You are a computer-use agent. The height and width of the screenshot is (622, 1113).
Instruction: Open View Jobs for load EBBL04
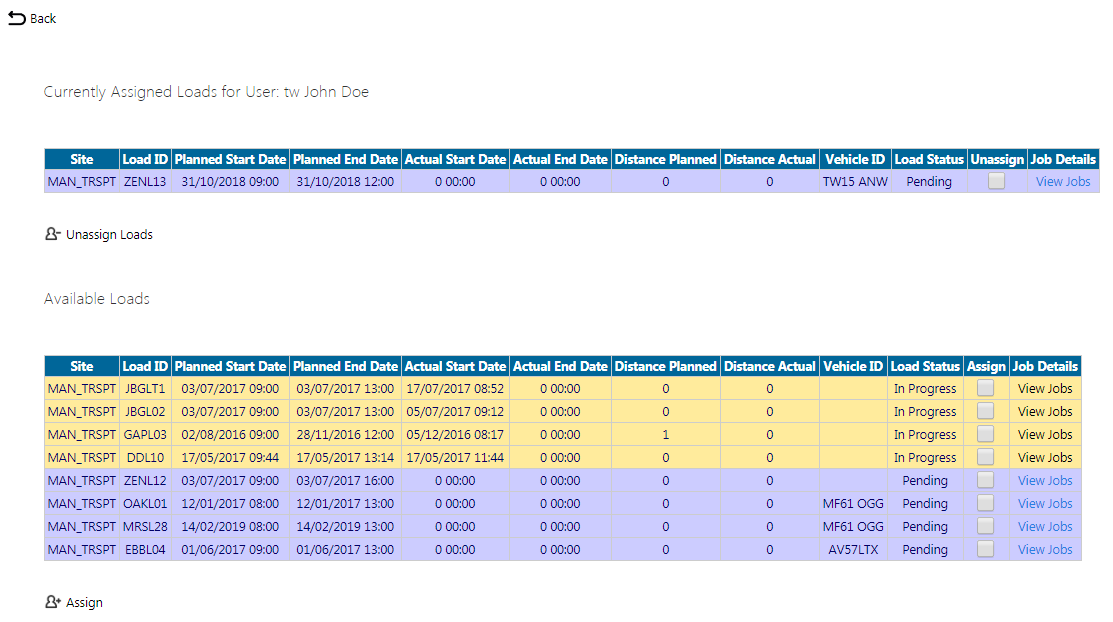(x=1045, y=550)
